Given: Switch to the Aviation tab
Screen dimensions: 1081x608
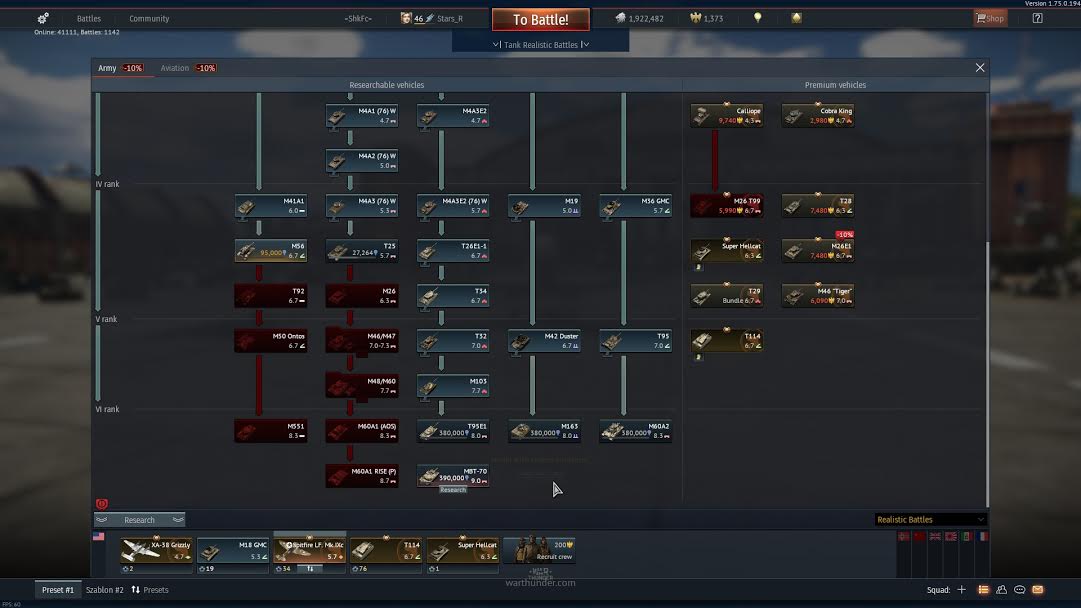Looking at the screenshot, I should tap(174, 68).
